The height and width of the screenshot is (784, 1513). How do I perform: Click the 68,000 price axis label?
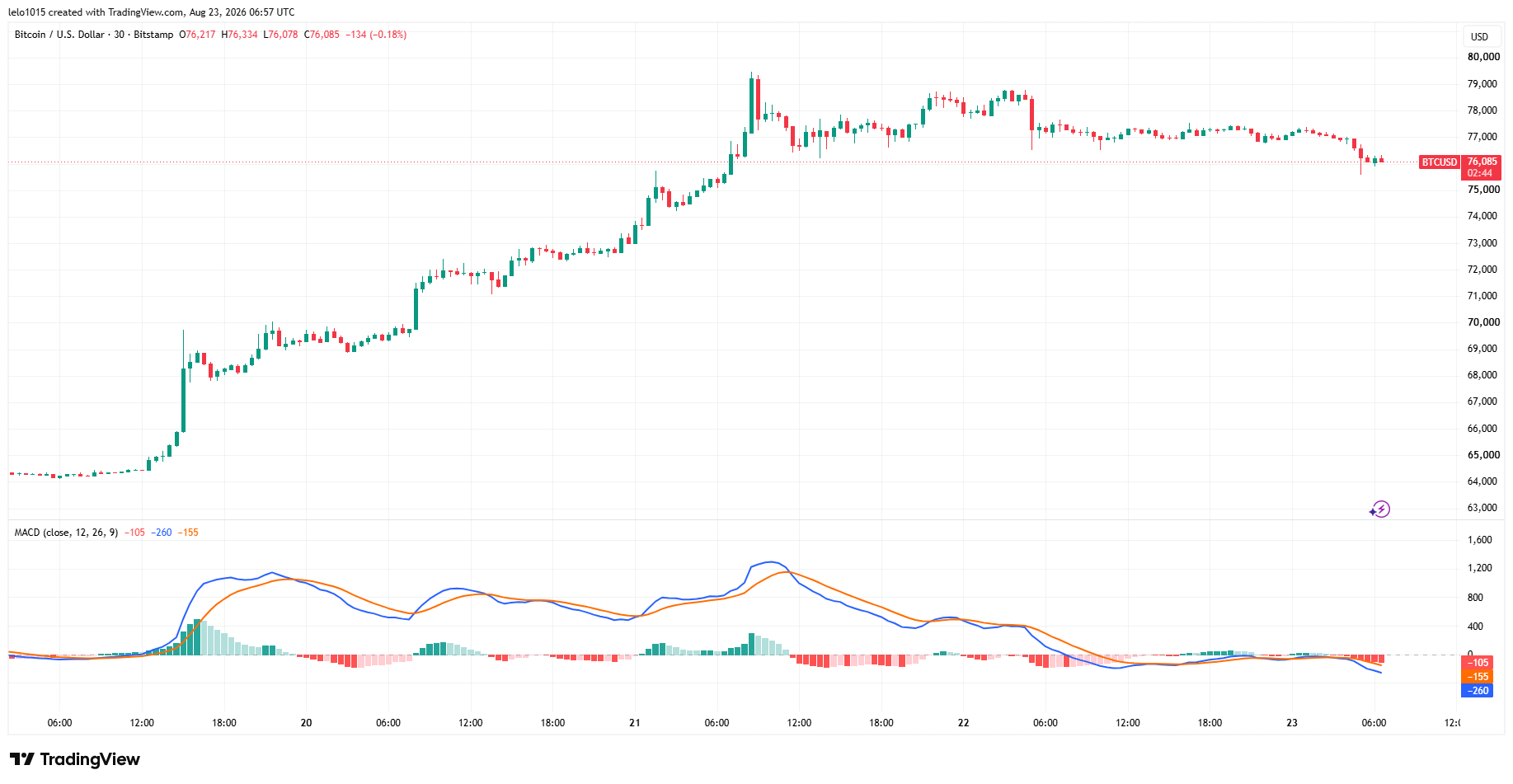point(1483,375)
